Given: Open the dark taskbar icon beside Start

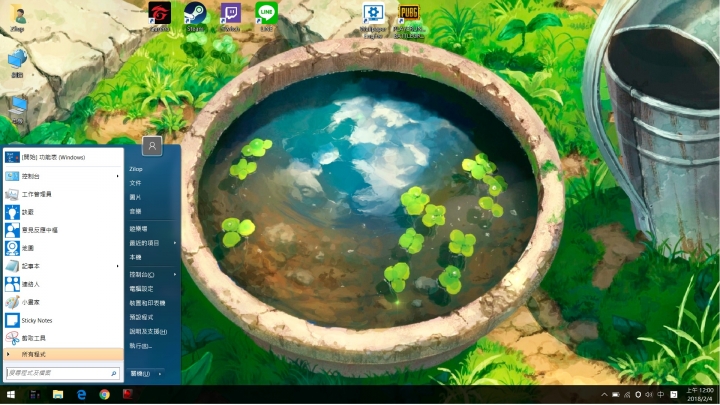Looking at the screenshot, I should 34,394.
